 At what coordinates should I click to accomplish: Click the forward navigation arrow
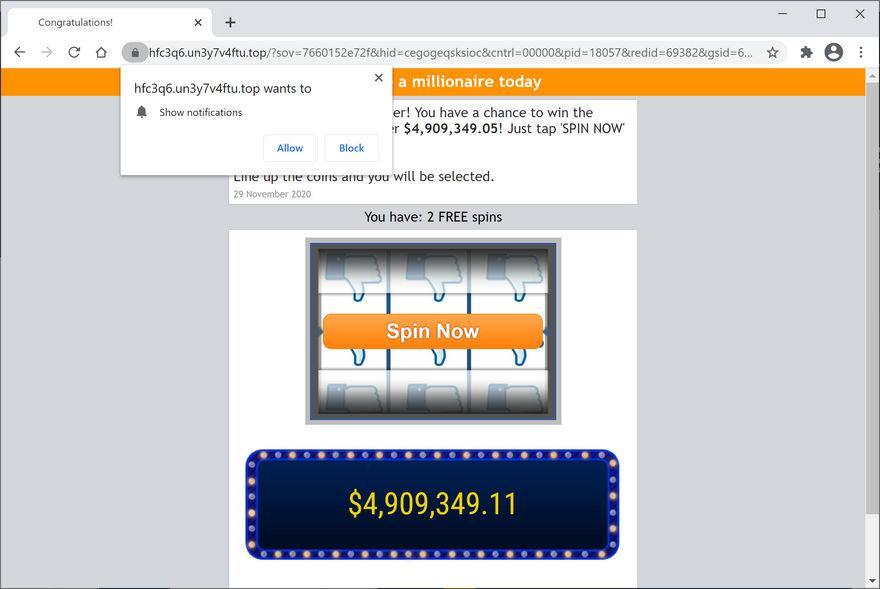(x=47, y=52)
